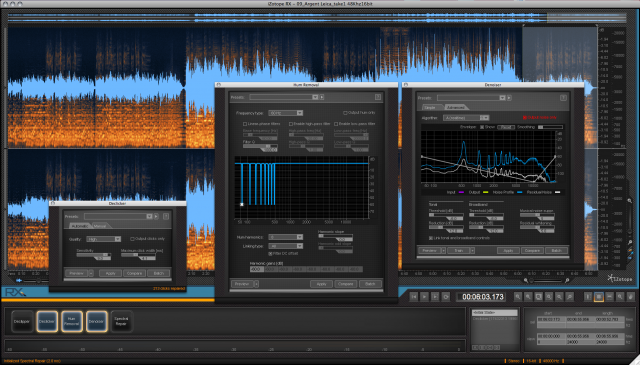The height and width of the screenshot is (365, 640).
Task: Click the horizontal zoom-out magnifier below the timeline
Action: tap(526, 280)
